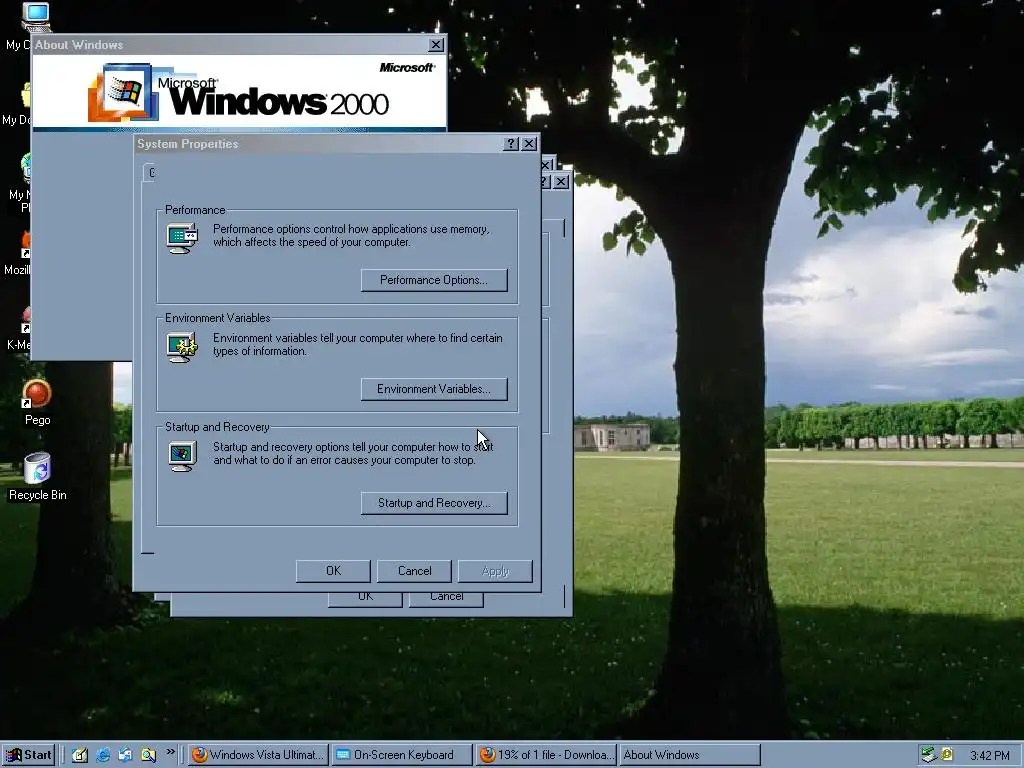Click the magnifier Quick Launch icon

click(x=148, y=755)
